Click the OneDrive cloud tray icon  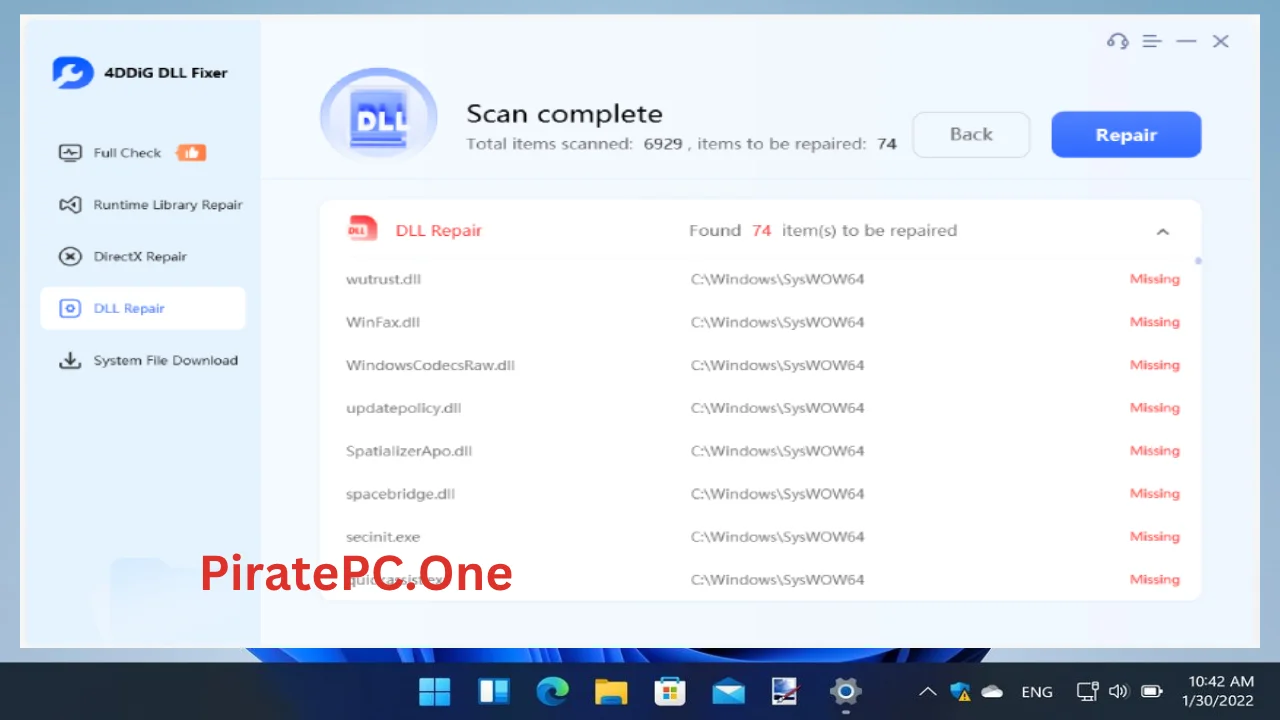pyautogui.click(x=992, y=691)
